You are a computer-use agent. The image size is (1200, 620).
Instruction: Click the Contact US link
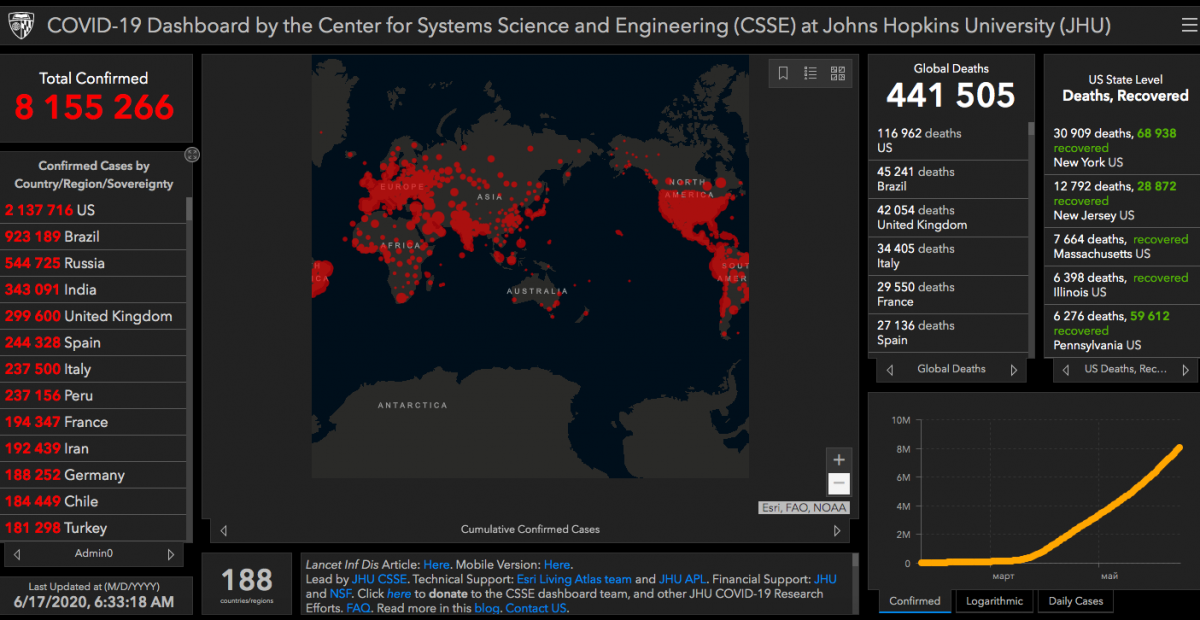(537, 608)
